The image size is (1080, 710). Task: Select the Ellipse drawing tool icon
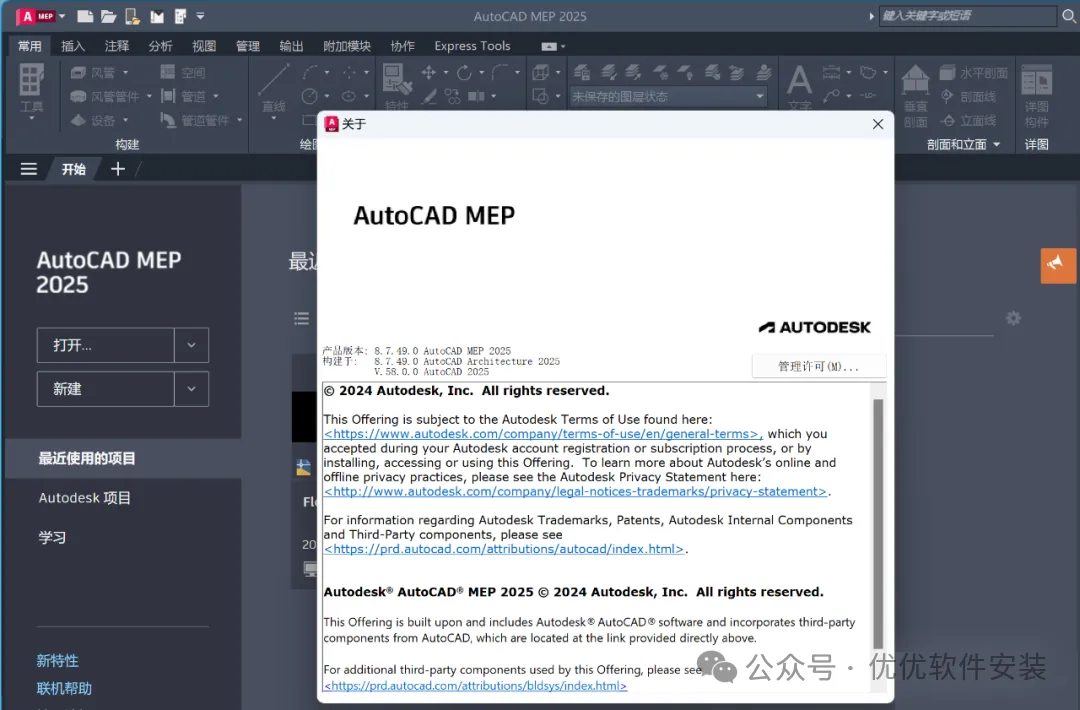[349, 96]
